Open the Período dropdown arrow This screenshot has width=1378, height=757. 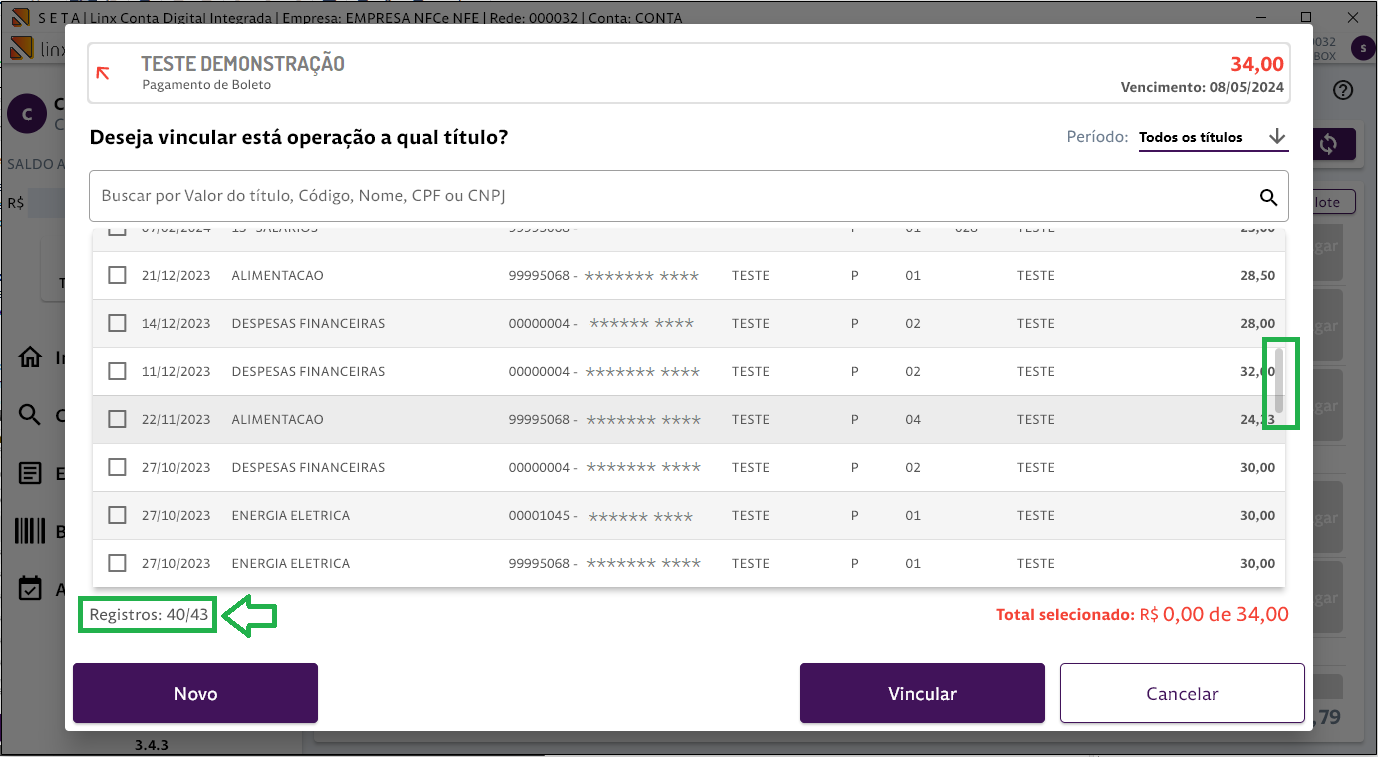(1276, 137)
